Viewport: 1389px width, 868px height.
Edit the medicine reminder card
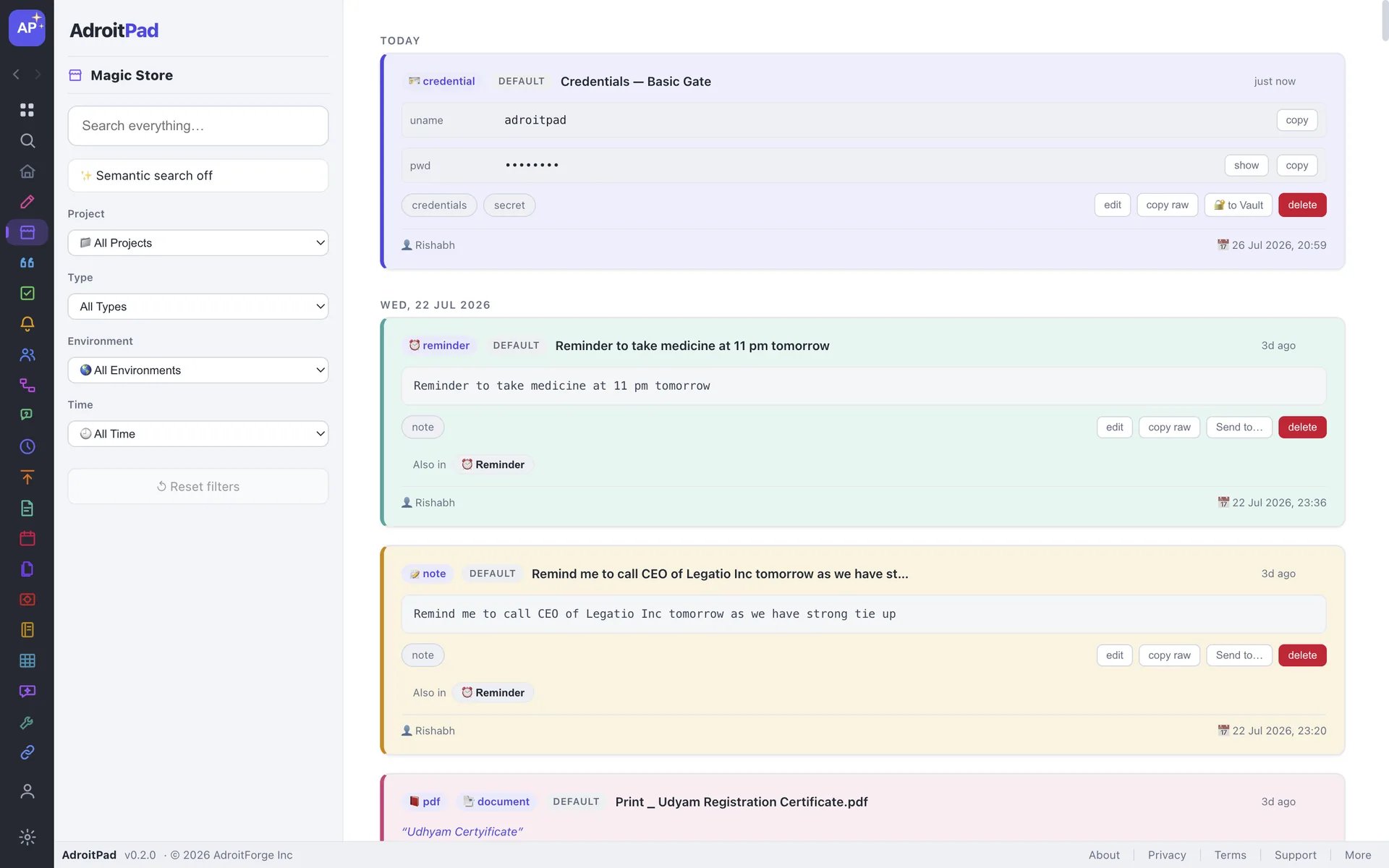point(1114,427)
